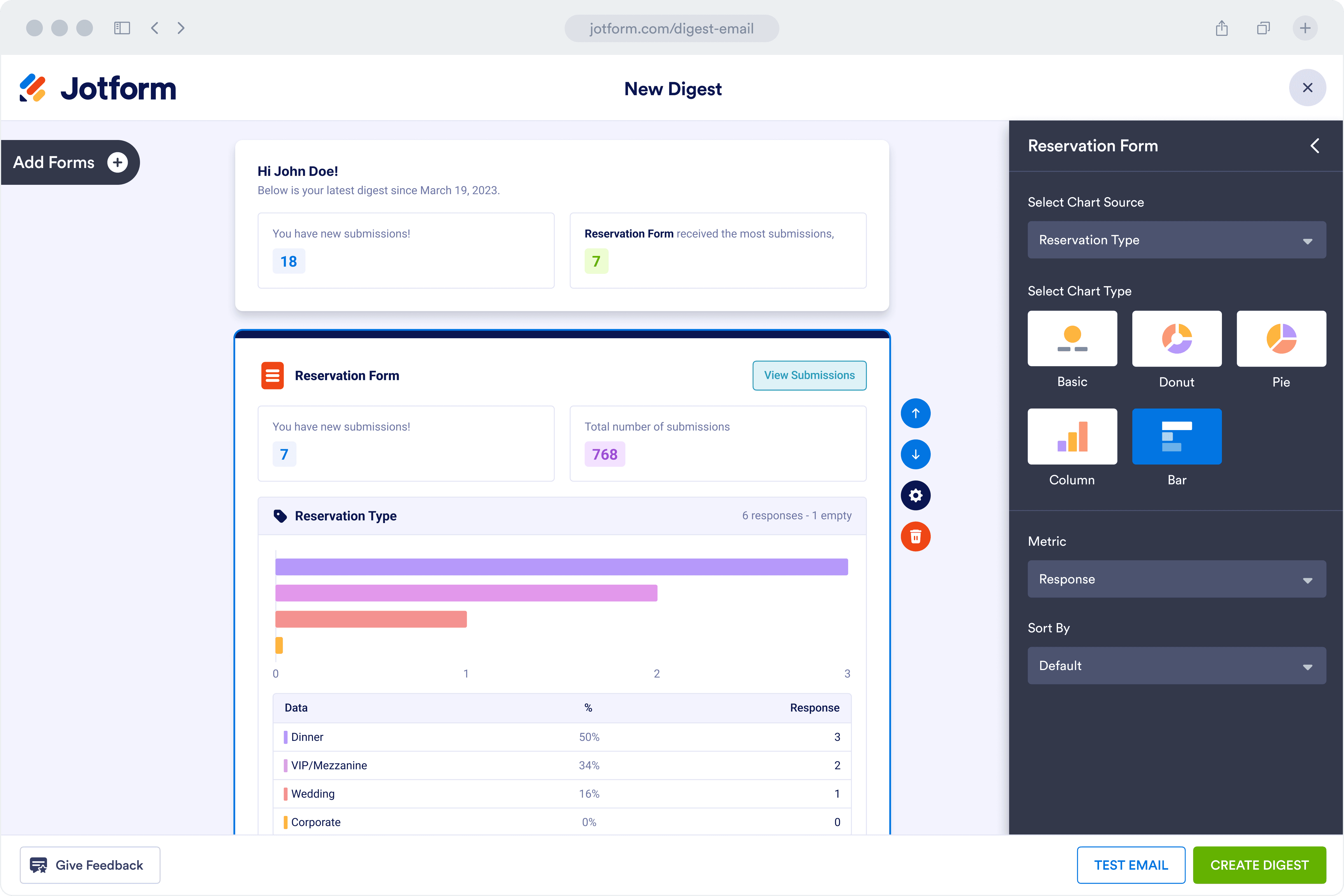Click the VIP/Mezzanine table row
The width and height of the screenshot is (1344, 896).
pos(562,766)
